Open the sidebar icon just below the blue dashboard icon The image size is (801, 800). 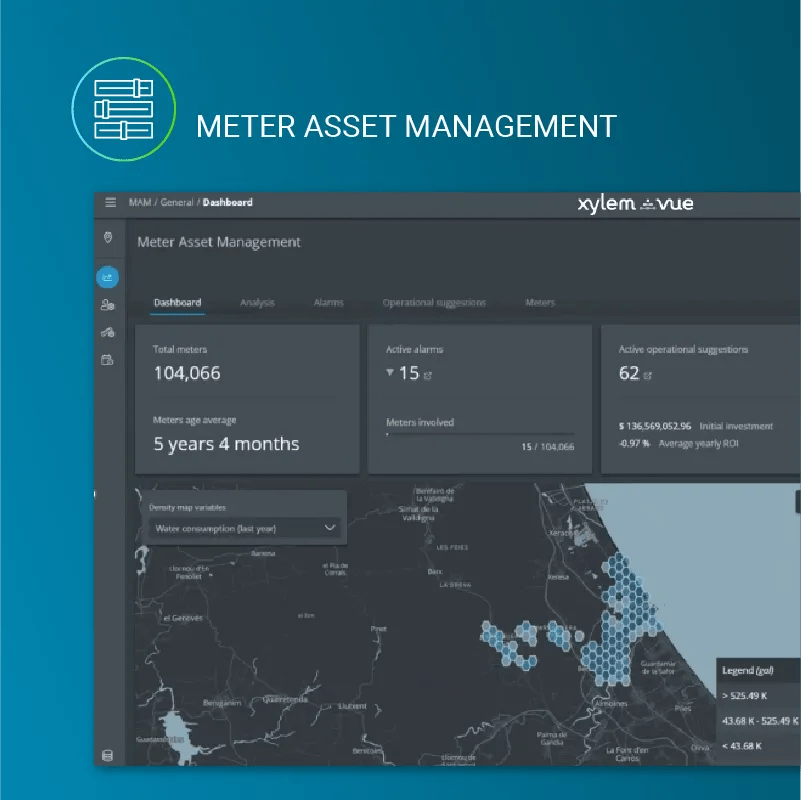[107, 305]
